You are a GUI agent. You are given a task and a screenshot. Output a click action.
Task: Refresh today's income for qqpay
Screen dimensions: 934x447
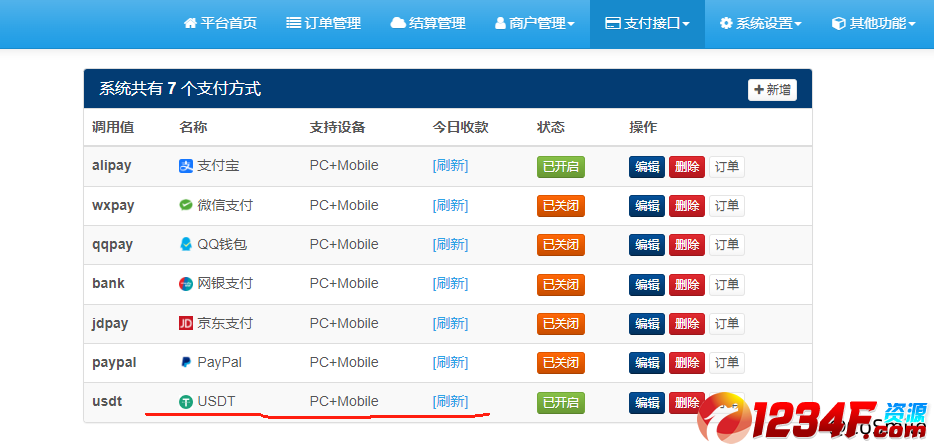pos(450,244)
